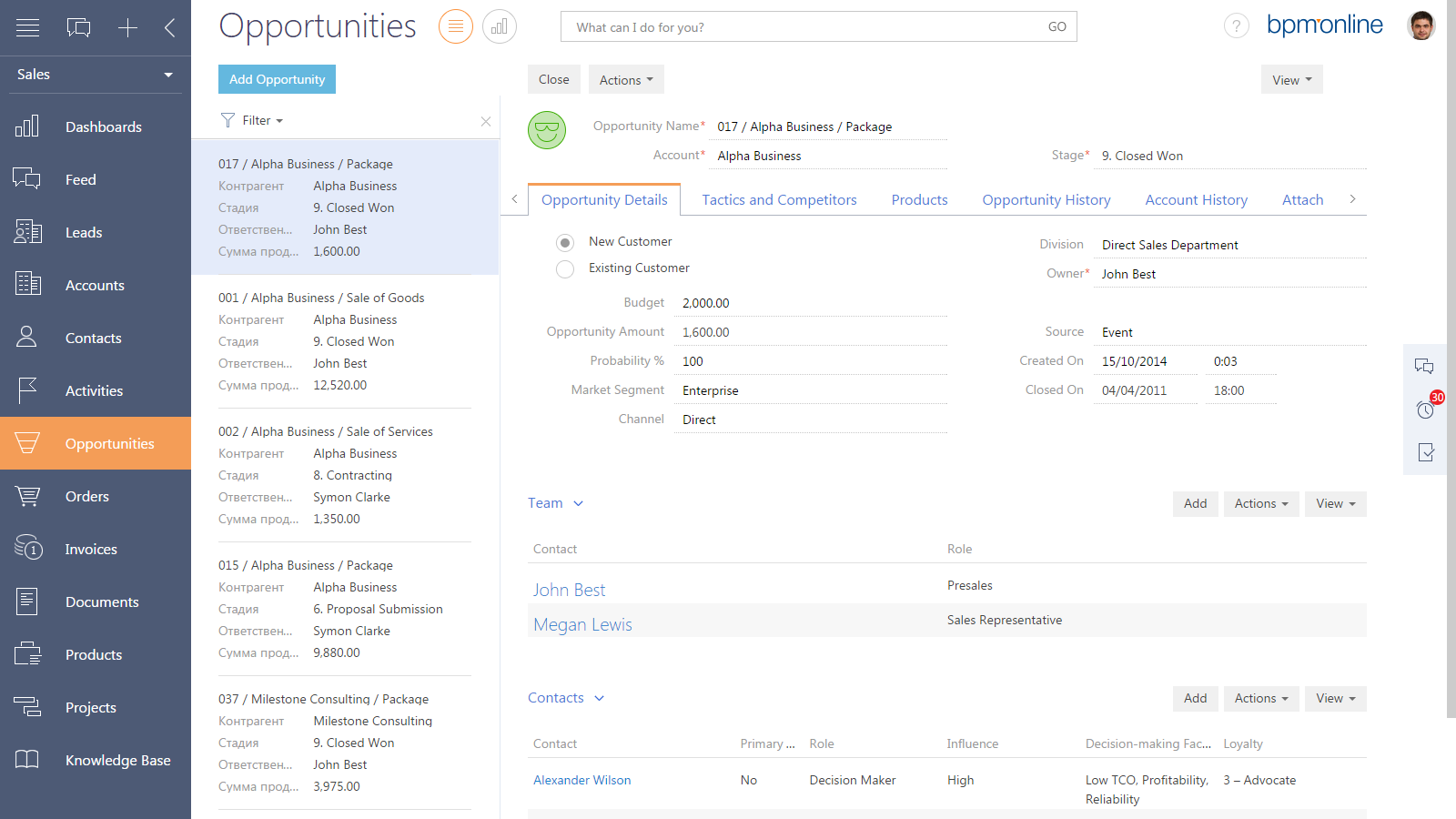Open right panel chat icon
Screen dimensions: 1456x819
click(1425, 367)
